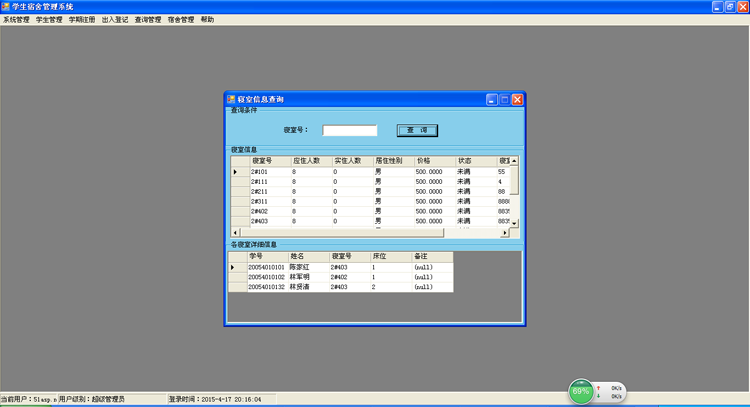
Task: Minimize the 寝室信息查询 dialog window
Action: pos(492,99)
